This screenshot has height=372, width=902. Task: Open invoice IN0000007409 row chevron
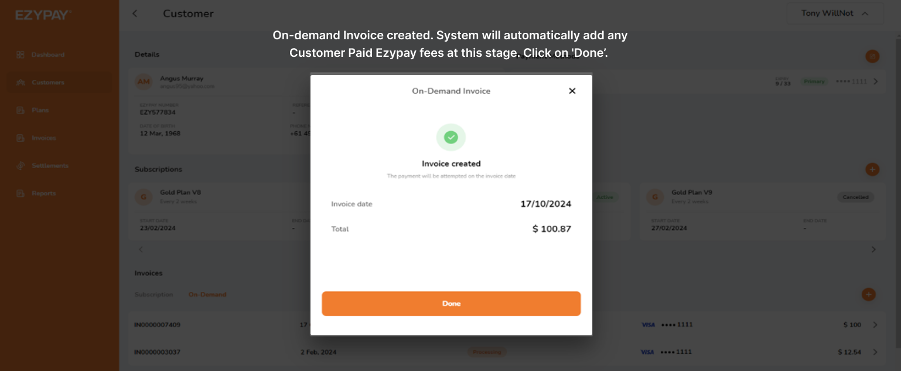click(x=875, y=325)
